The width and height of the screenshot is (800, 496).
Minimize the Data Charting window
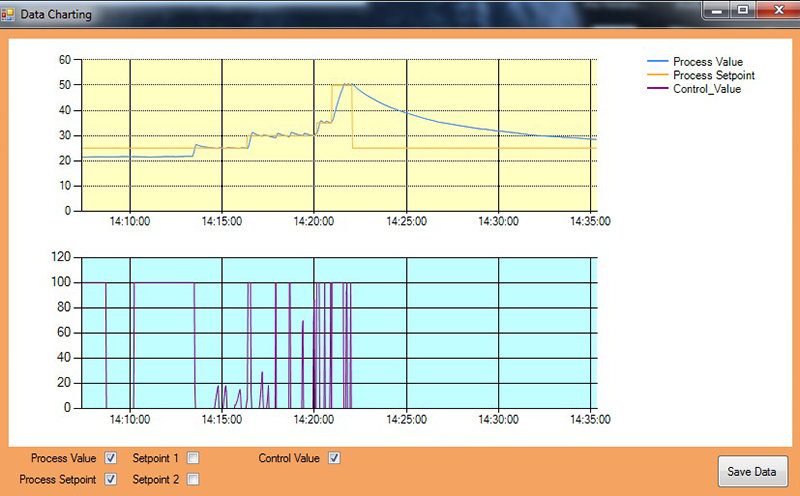pyautogui.click(x=717, y=10)
